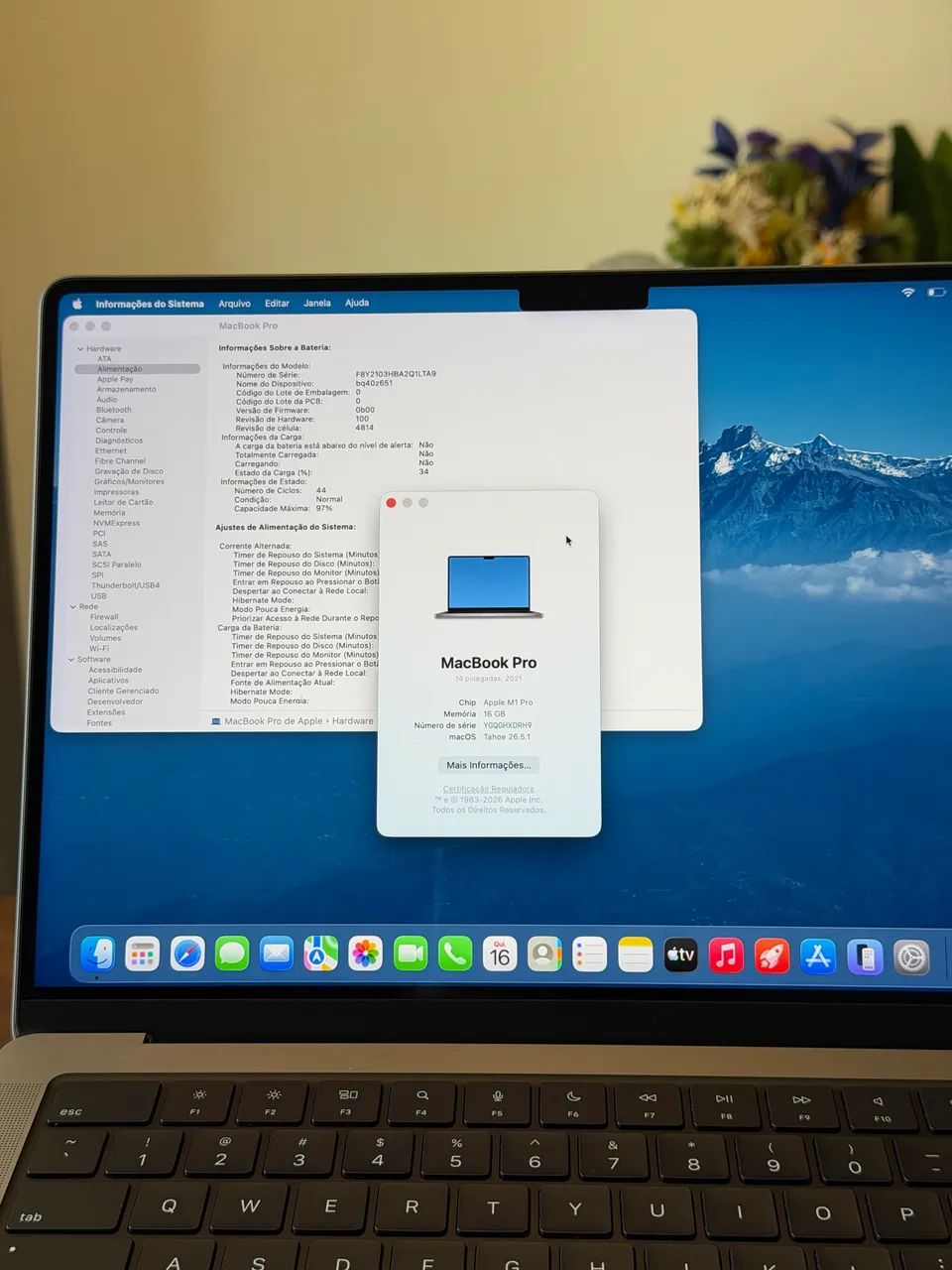Open the Mail app in Dock
Screen dimensions: 952x1270
277,955
